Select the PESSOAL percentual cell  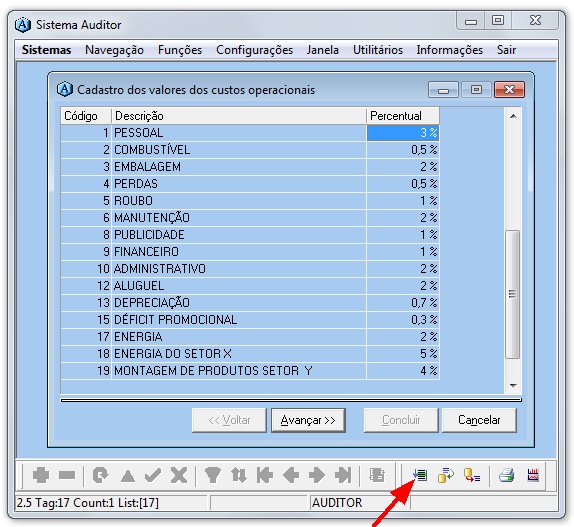coord(403,133)
